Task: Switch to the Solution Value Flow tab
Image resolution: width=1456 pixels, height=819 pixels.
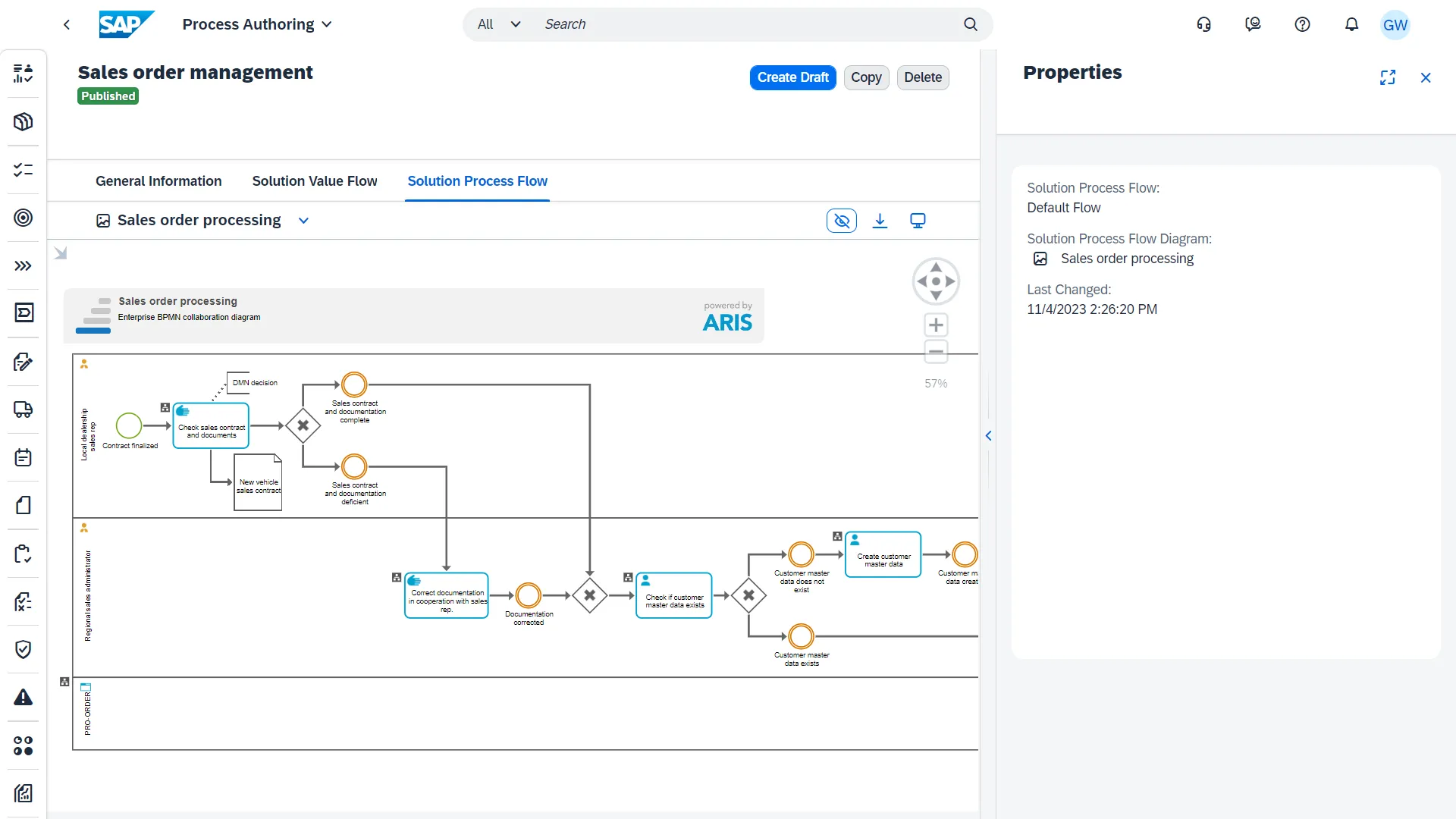Action: (x=315, y=181)
